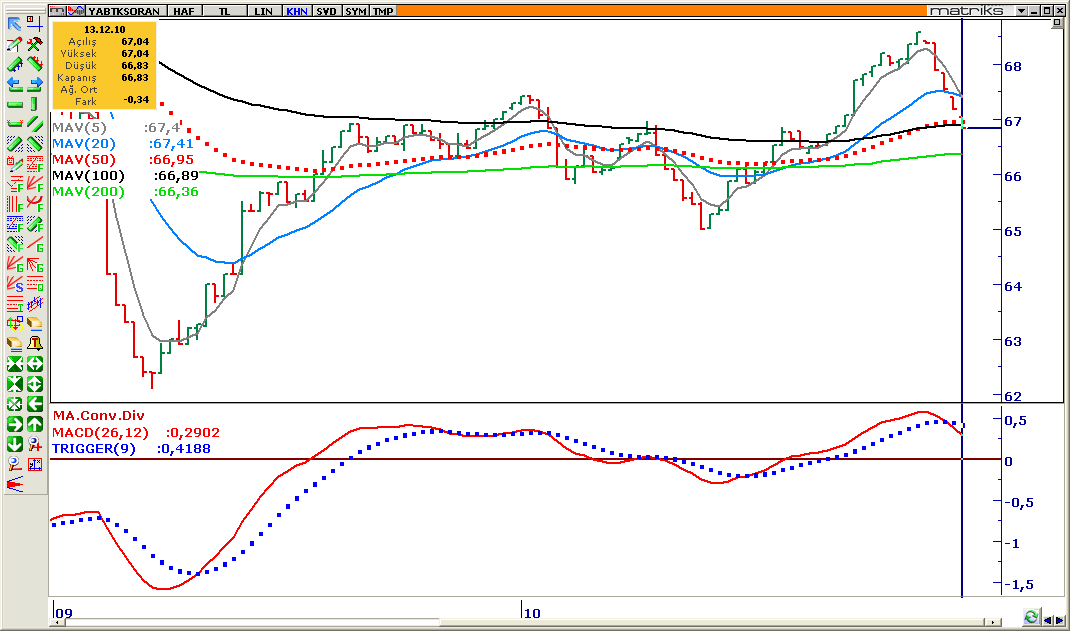This screenshot has width=1070, height=631.
Task: Toggle the KHN button in title bar
Action: [x=296, y=11]
